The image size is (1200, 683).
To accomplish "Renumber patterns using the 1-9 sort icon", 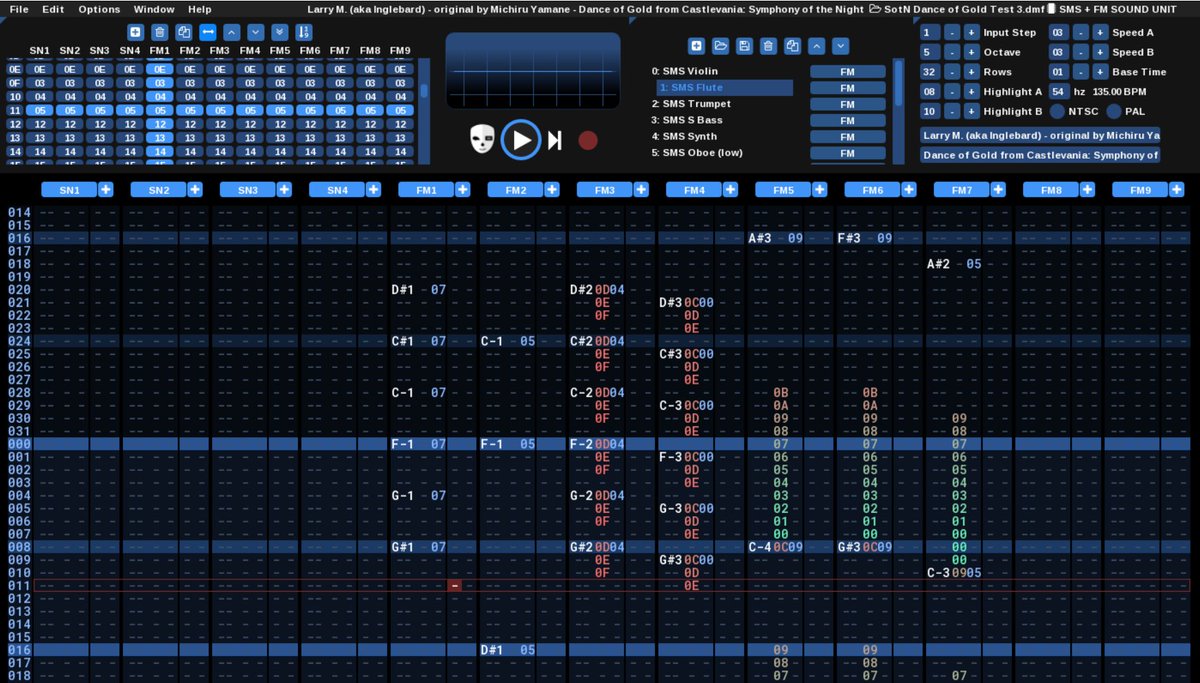I will (304, 31).
